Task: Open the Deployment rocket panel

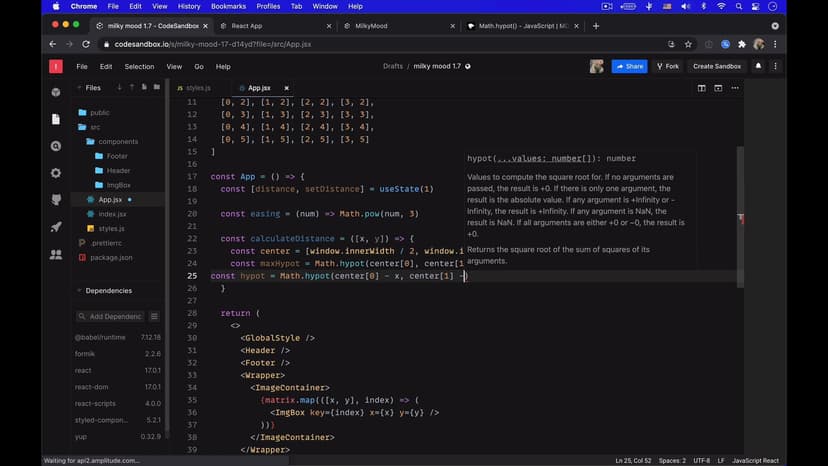Action: pyautogui.click(x=56, y=227)
